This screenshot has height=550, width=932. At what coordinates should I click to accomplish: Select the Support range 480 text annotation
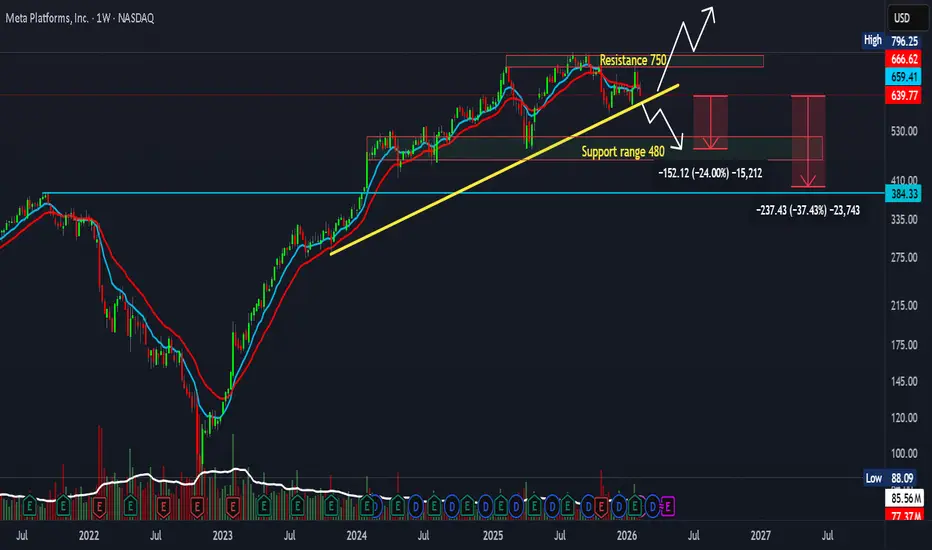click(x=623, y=152)
